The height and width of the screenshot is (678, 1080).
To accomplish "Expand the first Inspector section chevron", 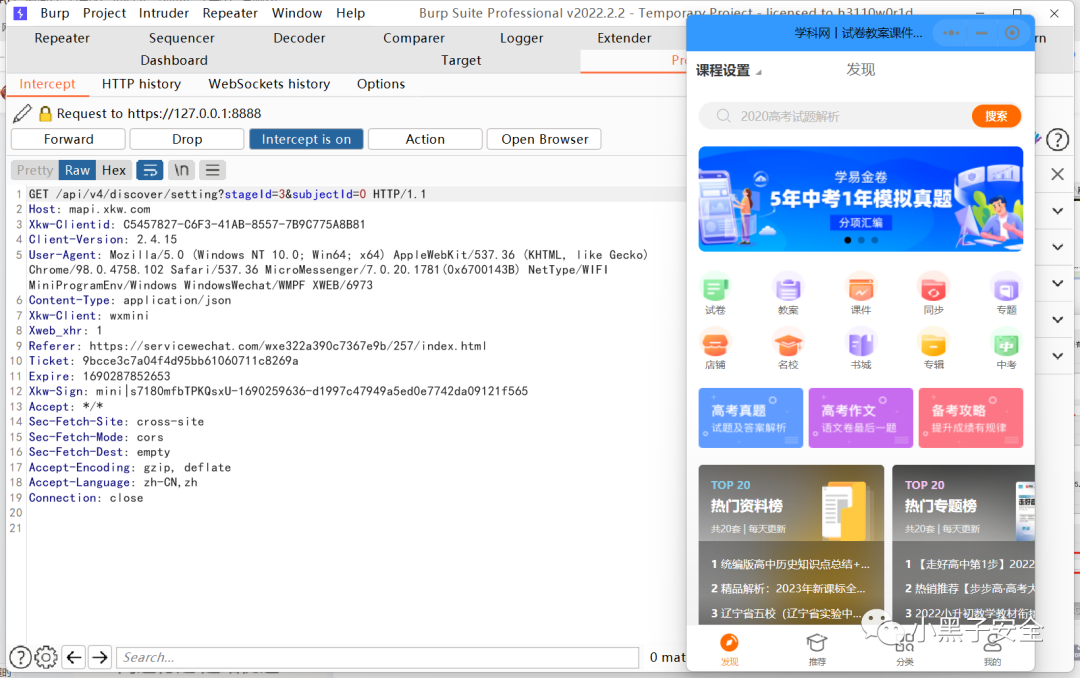I will point(1057,211).
